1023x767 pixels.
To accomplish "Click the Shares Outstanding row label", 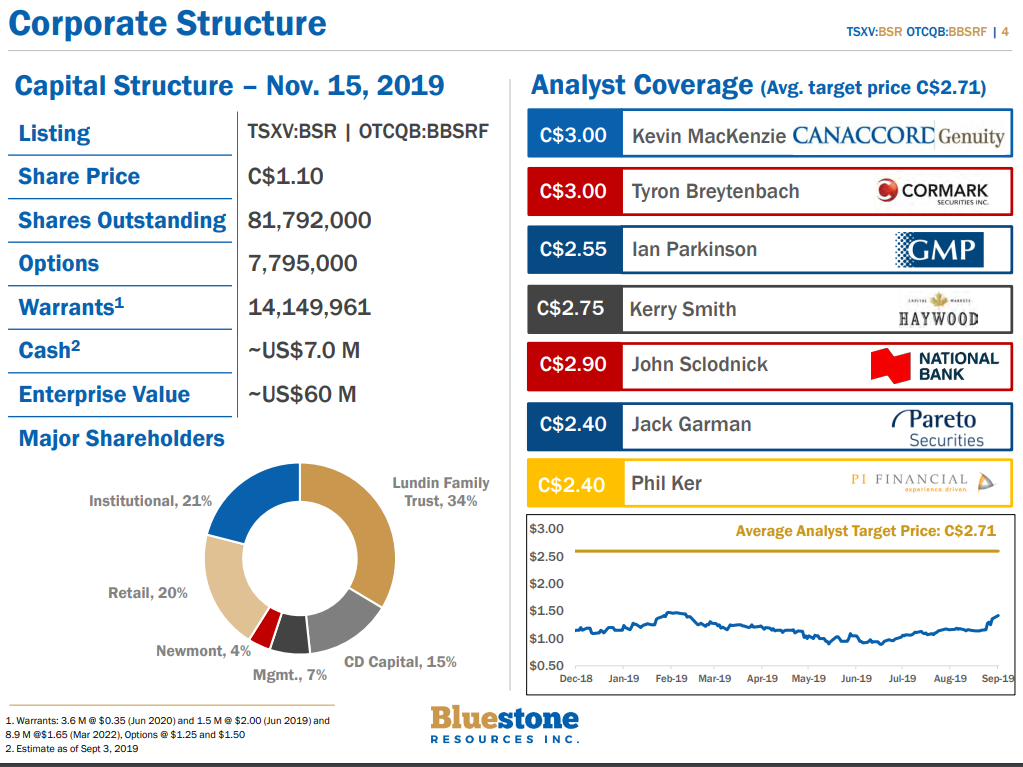I will point(122,220).
